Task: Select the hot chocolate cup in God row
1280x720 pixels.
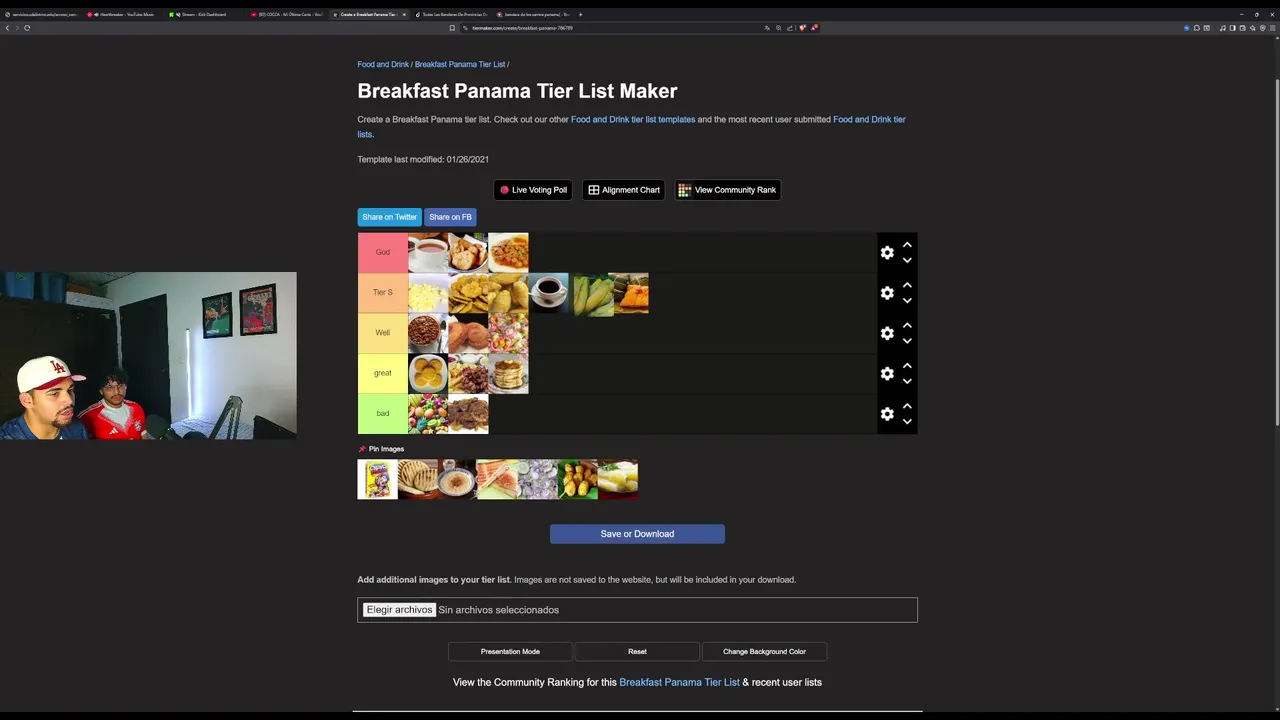Action: click(x=428, y=253)
